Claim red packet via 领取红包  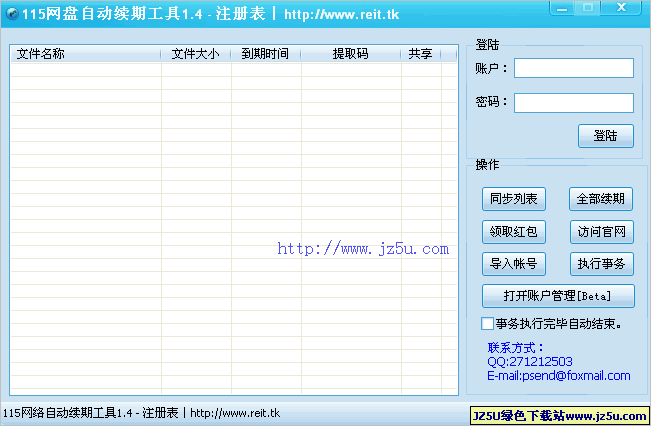[x=514, y=232]
